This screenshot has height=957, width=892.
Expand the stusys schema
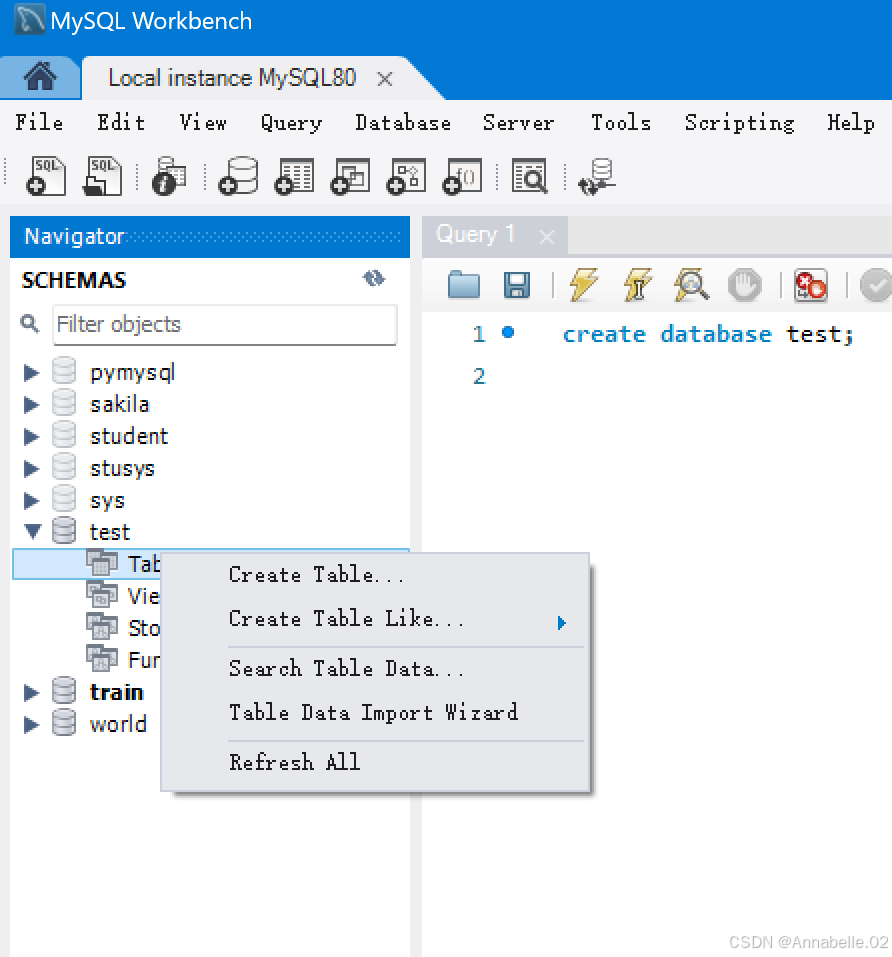tap(31, 469)
